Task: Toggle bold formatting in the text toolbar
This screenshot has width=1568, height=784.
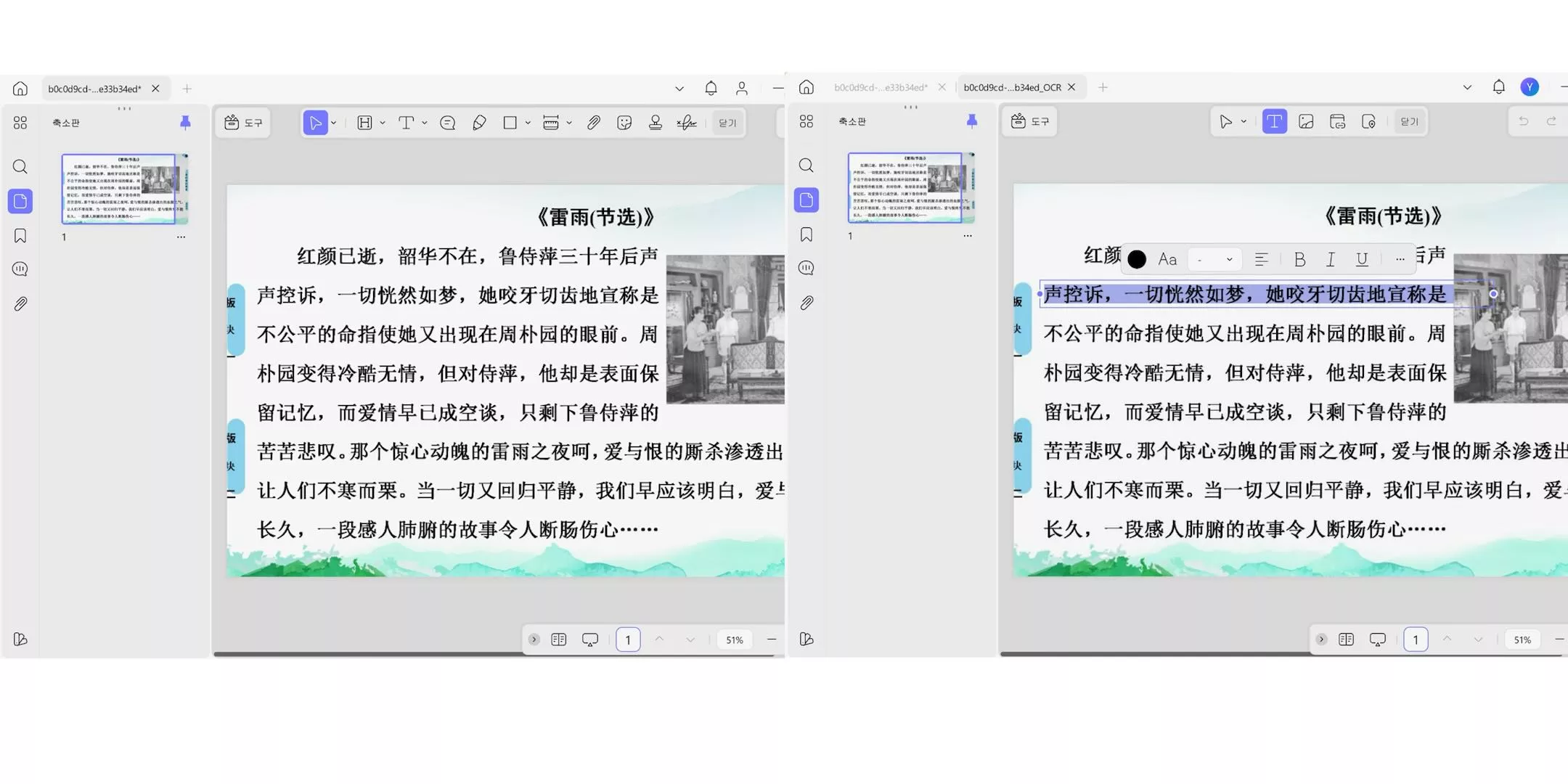Action: pyautogui.click(x=1300, y=259)
